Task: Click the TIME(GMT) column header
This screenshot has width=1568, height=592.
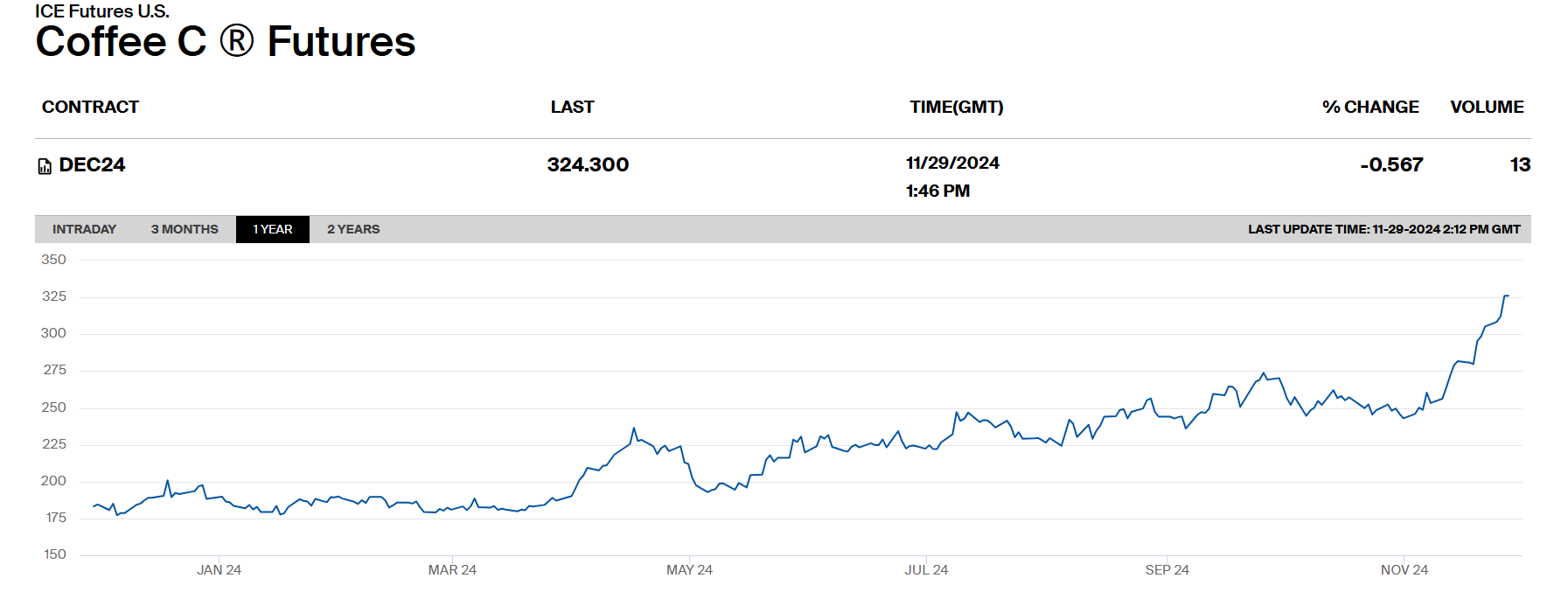Action: click(x=956, y=107)
